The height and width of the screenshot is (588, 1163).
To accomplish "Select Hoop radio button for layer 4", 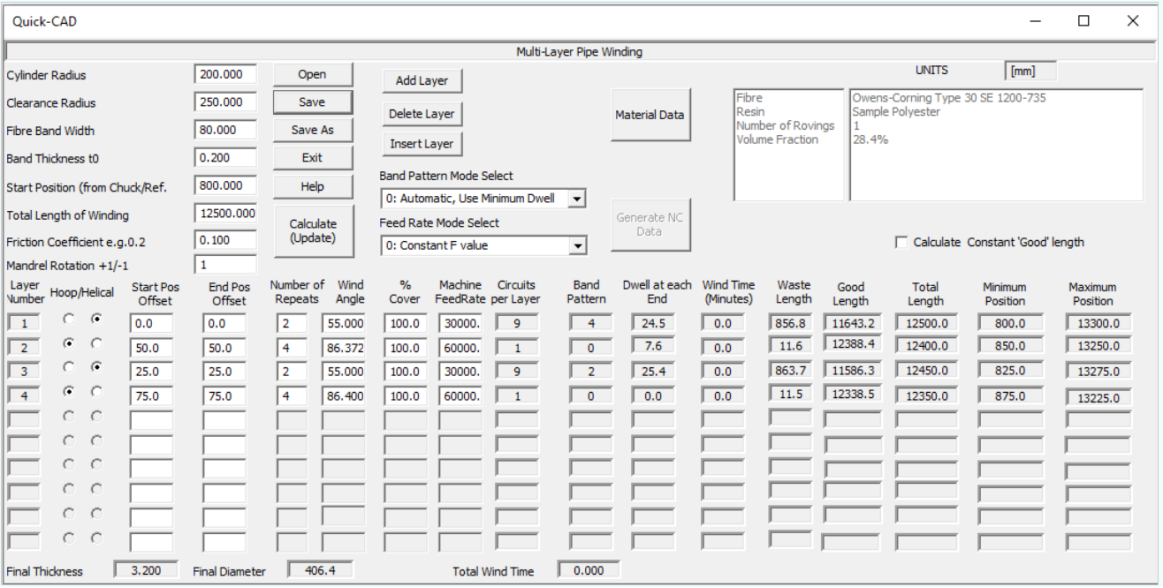I will (x=69, y=391).
